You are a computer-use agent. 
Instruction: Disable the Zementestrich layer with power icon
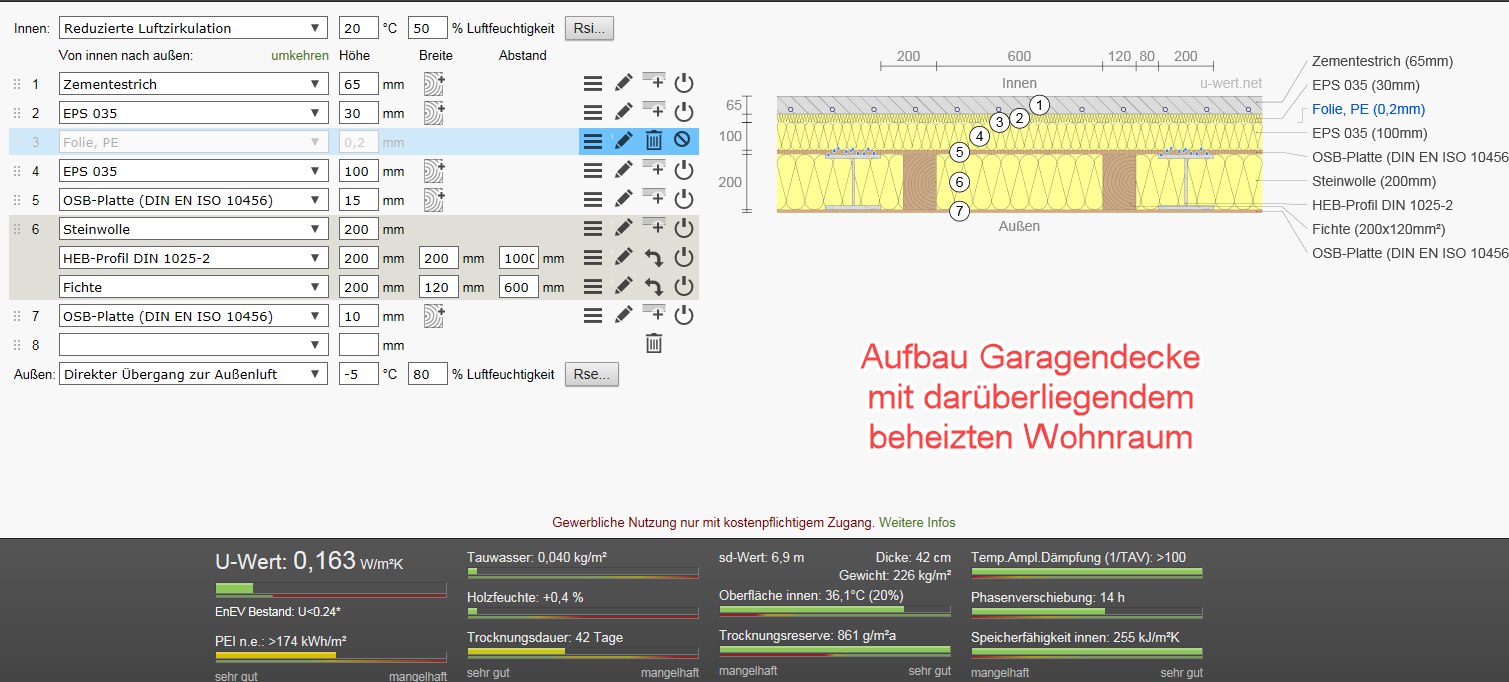[684, 84]
